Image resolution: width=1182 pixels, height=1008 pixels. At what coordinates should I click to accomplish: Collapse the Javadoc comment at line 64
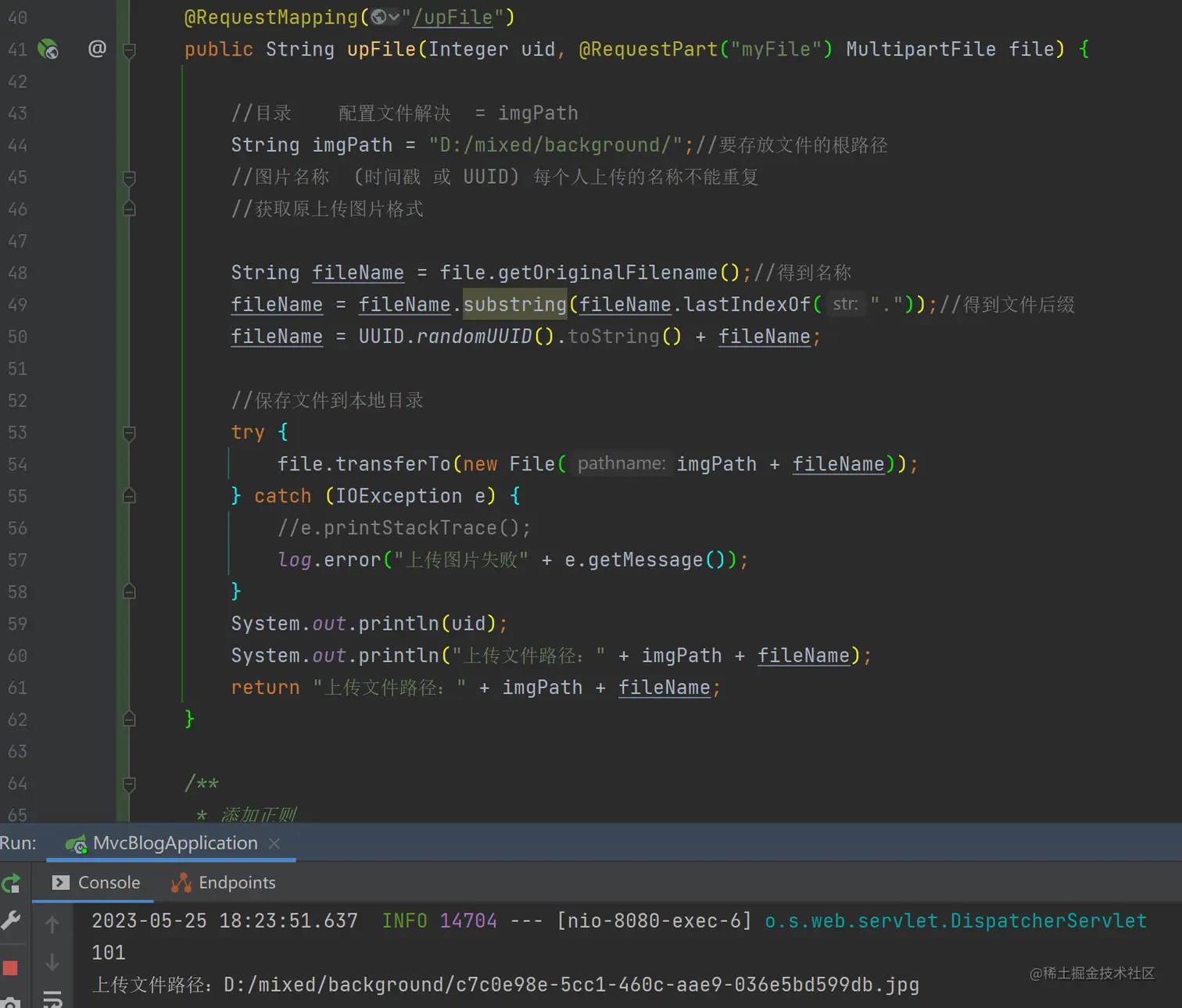(130, 784)
